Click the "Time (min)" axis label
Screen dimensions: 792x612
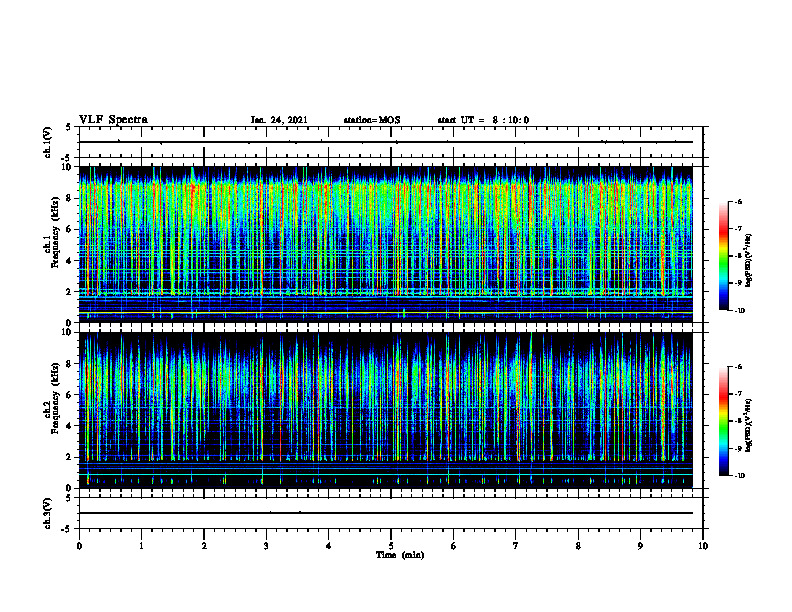click(400, 555)
